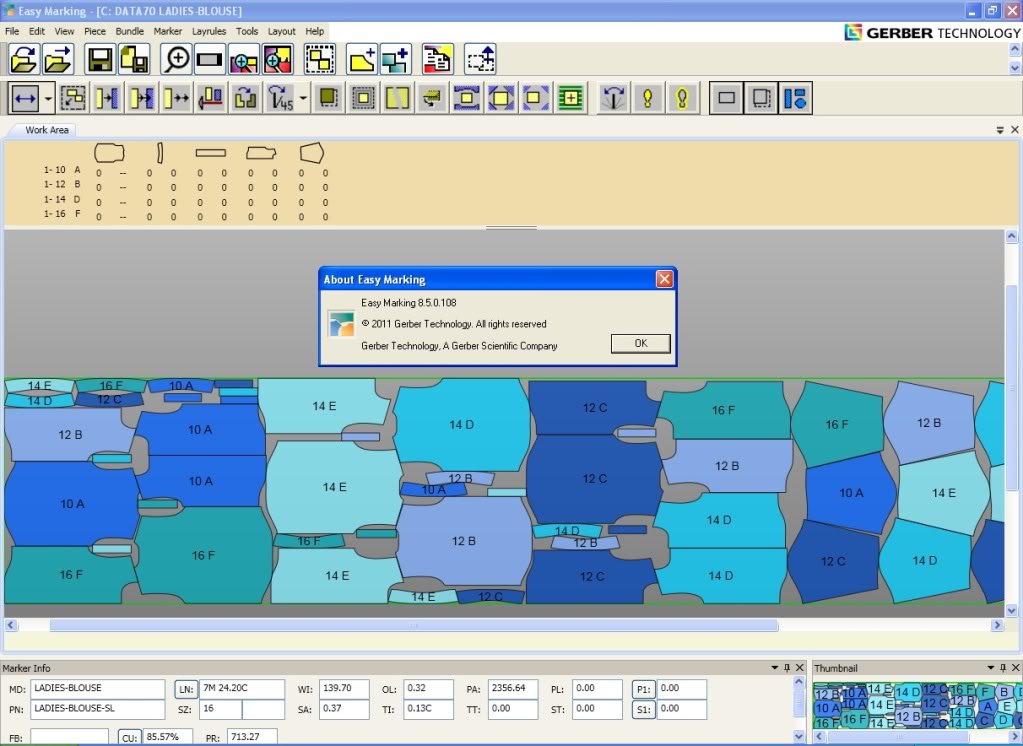Save the marker with floppy disk icon
1023x746 pixels.
(100, 59)
